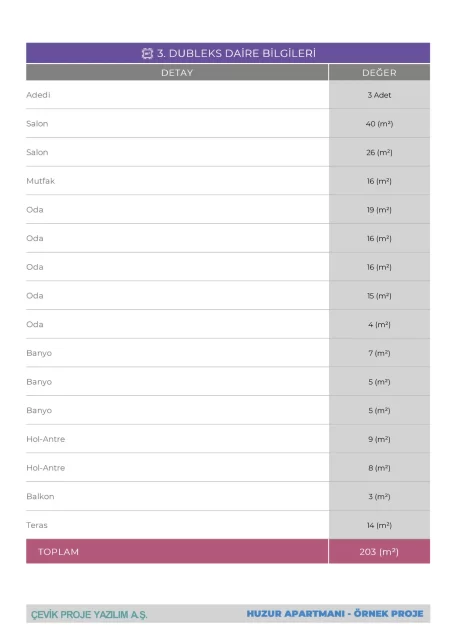Select the '3. DUBLEKS DAİRE BİLGİLERİ' title
The width and height of the screenshot is (450, 636).
click(x=236, y=53)
